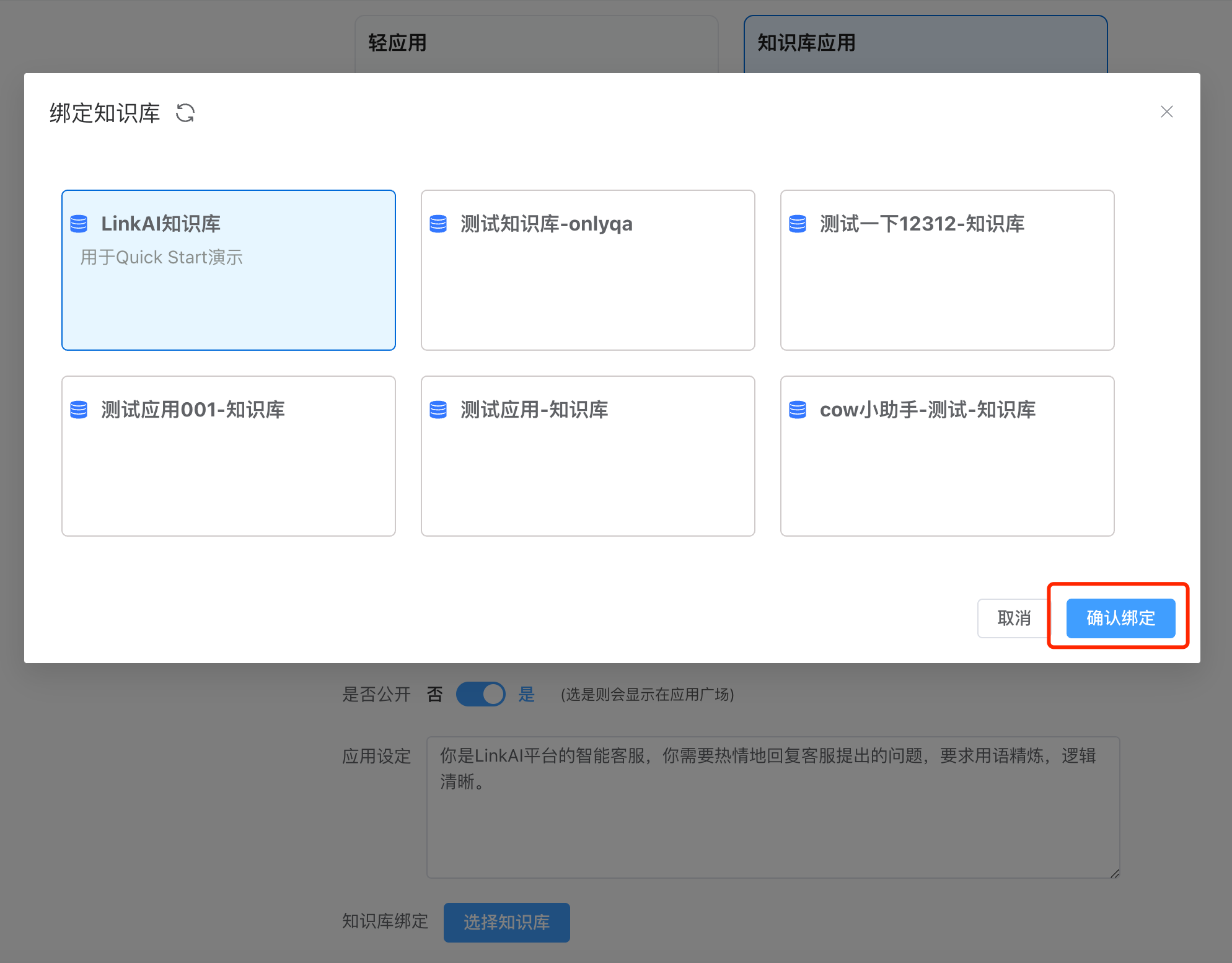Click the text 用于Quick Start演示
The width and height of the screenshot is (1232, 963).
point(161,257)
